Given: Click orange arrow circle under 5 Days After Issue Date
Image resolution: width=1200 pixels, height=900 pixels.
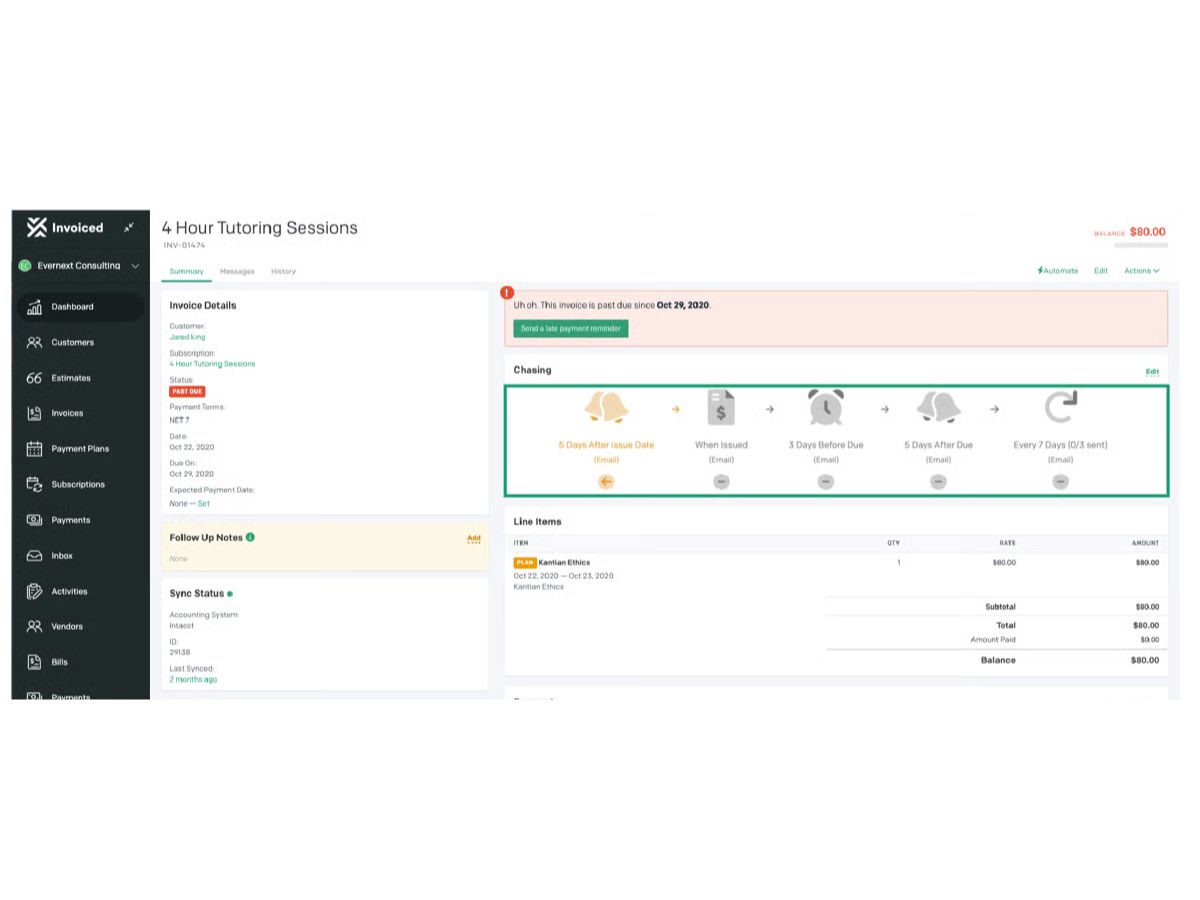Looking at the screenshot, I should pos(606,481).
